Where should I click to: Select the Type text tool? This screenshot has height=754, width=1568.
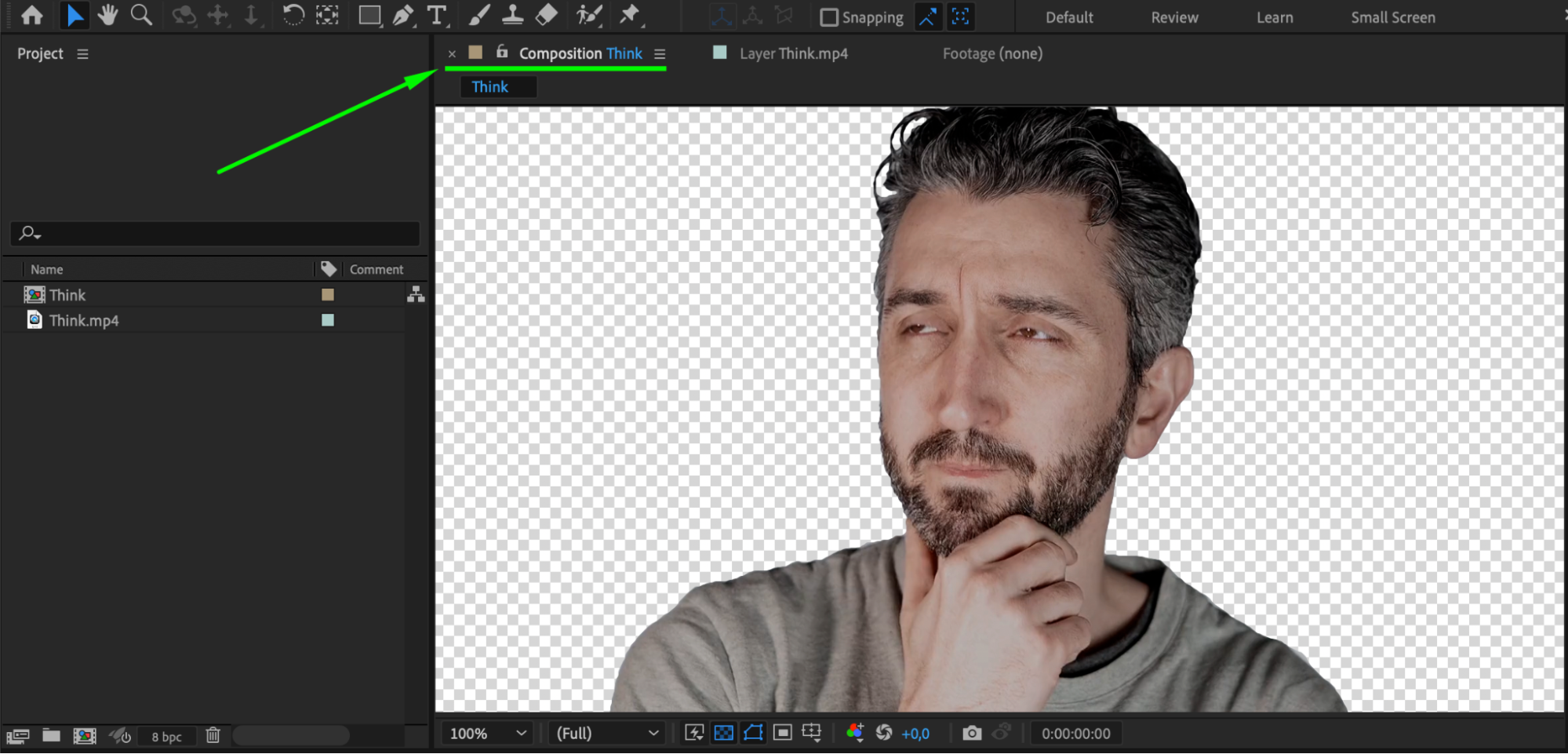click(436, 16)
